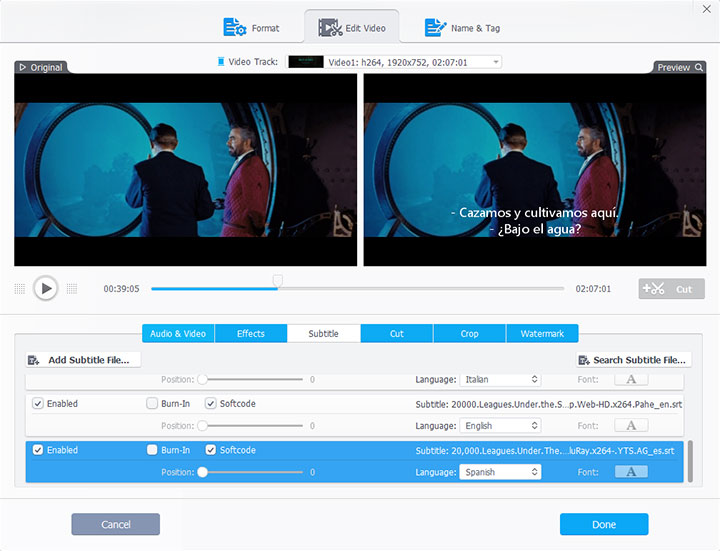Toggle Enabled for English subtitle
This screenshot has width=720, height=551.
pyautogui.click(x=38, y=404)
